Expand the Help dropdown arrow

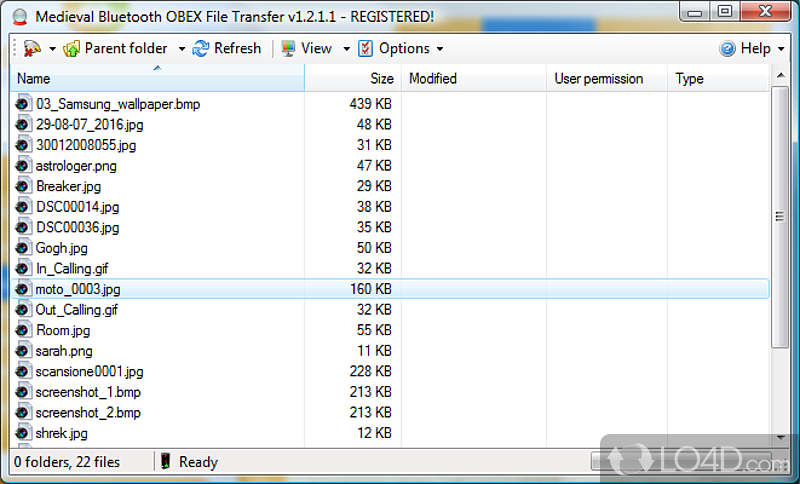(781, 49)
